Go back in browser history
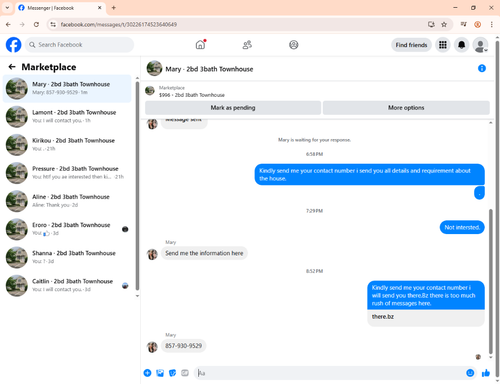Screen dimensions: 500x384 pos(8,24)
